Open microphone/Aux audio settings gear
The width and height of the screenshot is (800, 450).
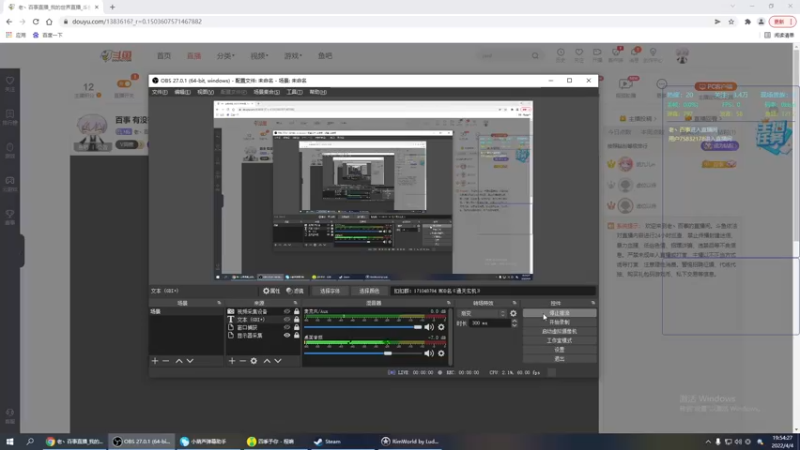coord(441,327)
